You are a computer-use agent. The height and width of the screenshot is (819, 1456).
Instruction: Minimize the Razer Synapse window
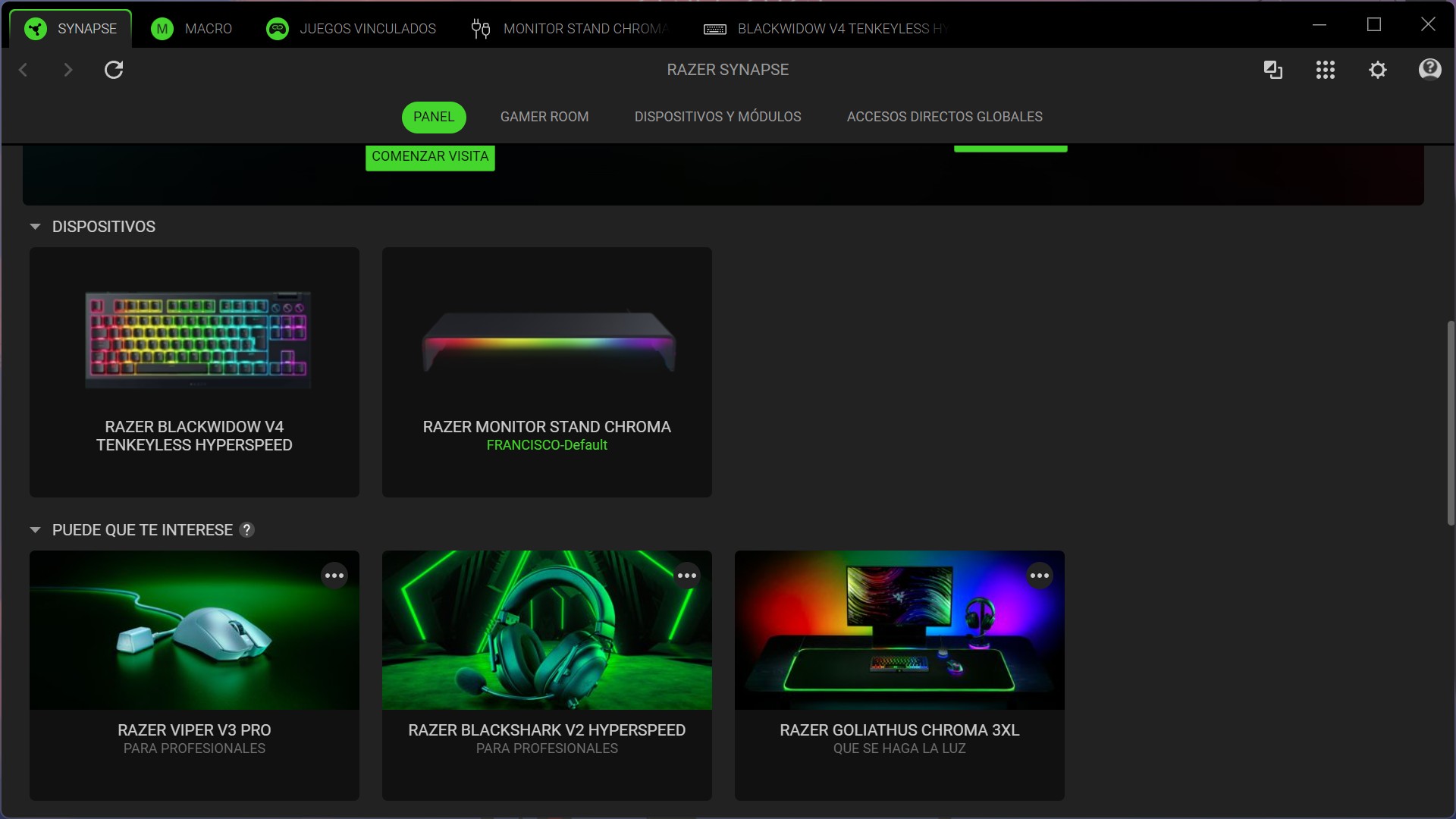[x=1319, y=25]
